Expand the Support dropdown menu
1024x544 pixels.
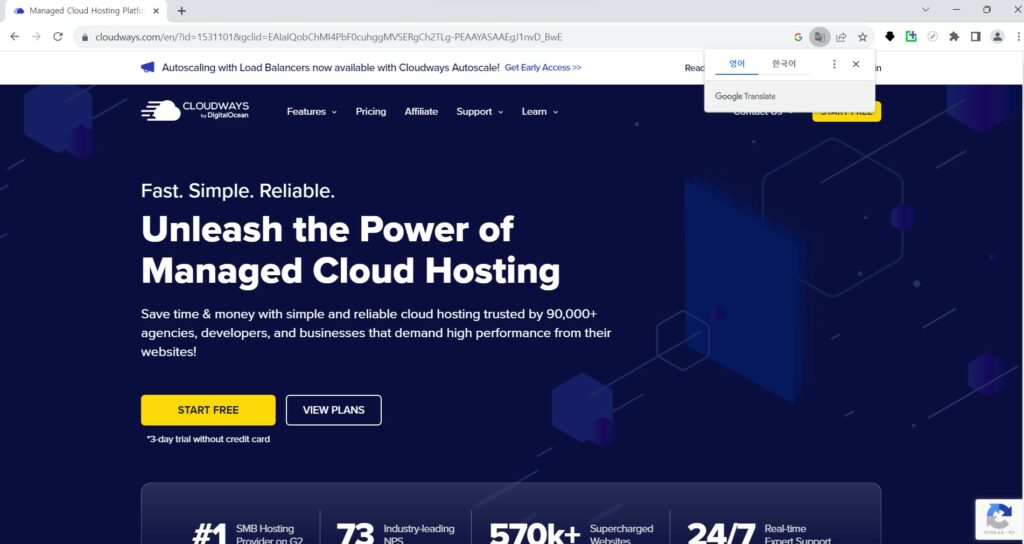480,112
